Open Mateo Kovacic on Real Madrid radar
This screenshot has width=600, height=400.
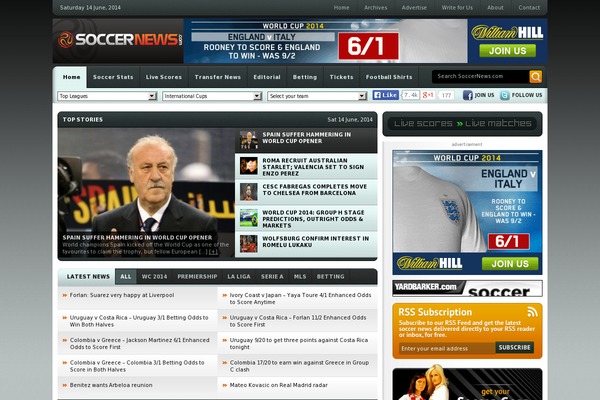(x=279, y=385)
